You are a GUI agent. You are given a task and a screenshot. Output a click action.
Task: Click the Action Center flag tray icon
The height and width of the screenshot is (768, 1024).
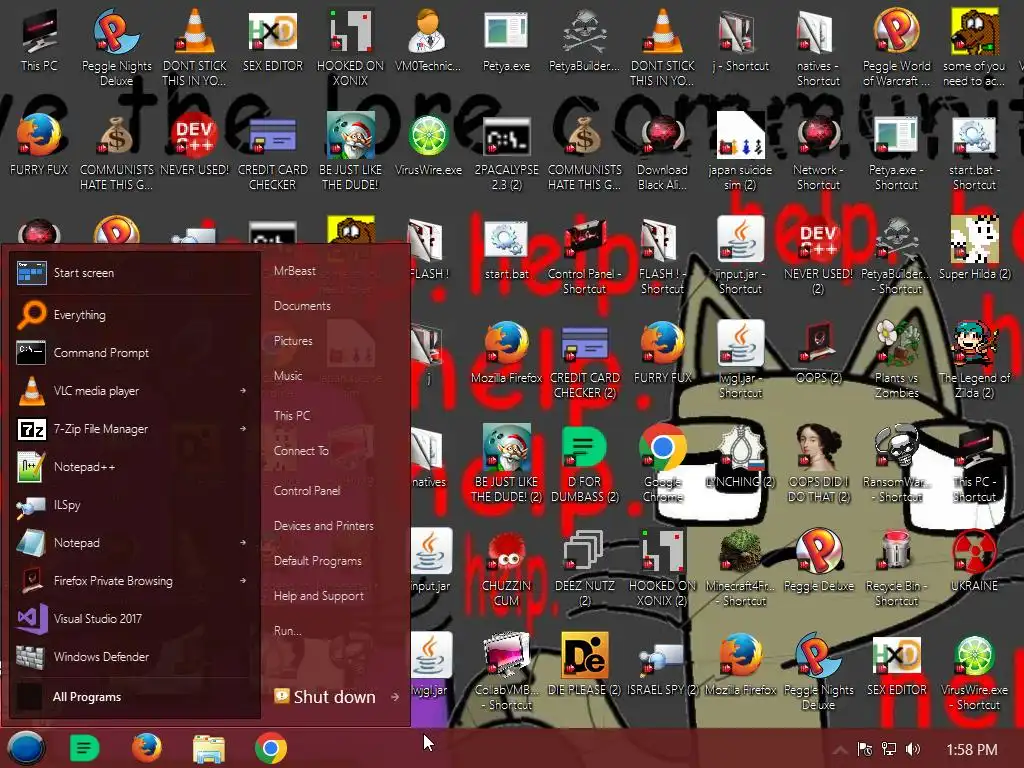(x=865, y=749)
